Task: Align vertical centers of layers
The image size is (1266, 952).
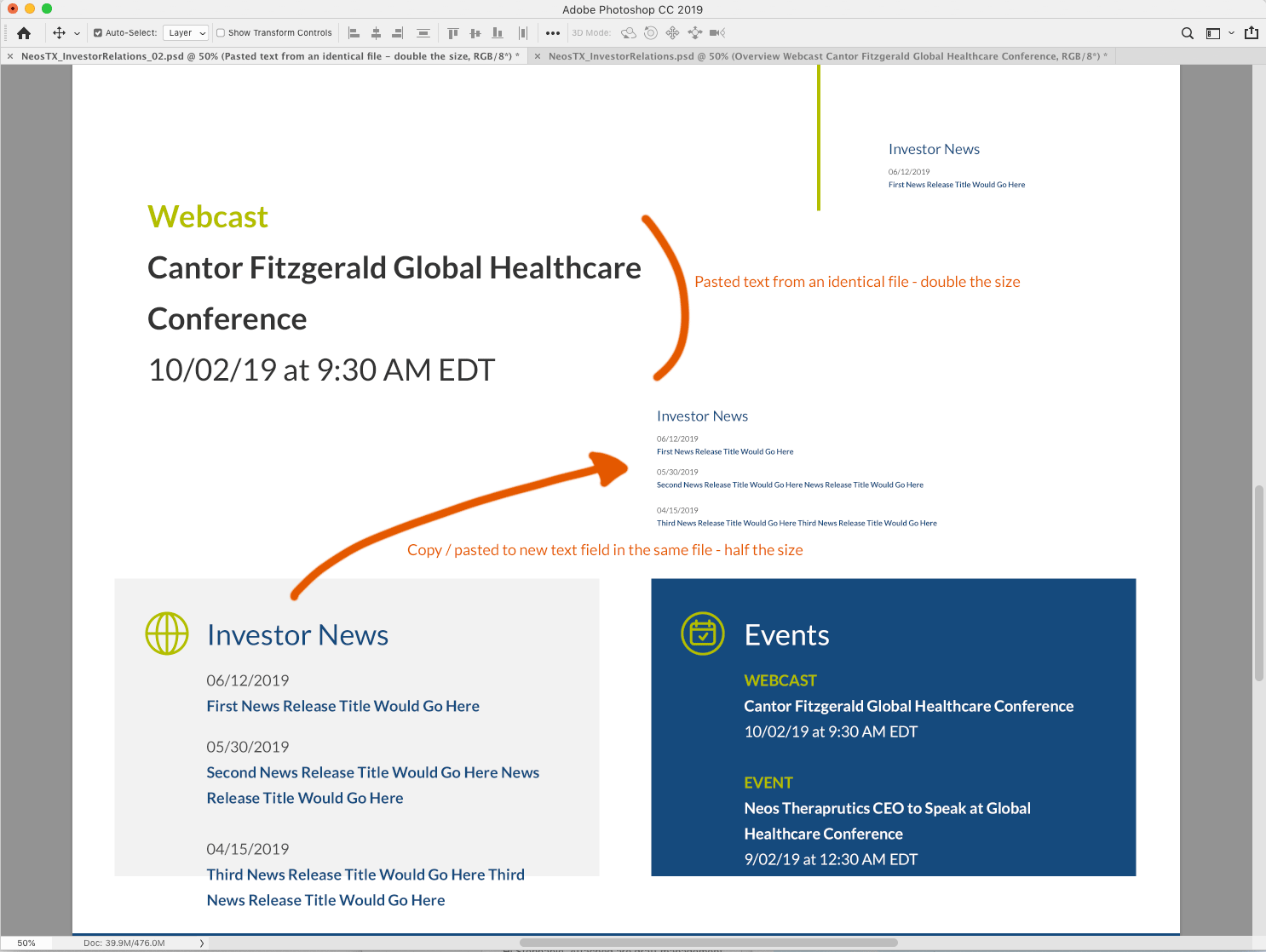Action: pyautogui.click(x=475, y=33)
